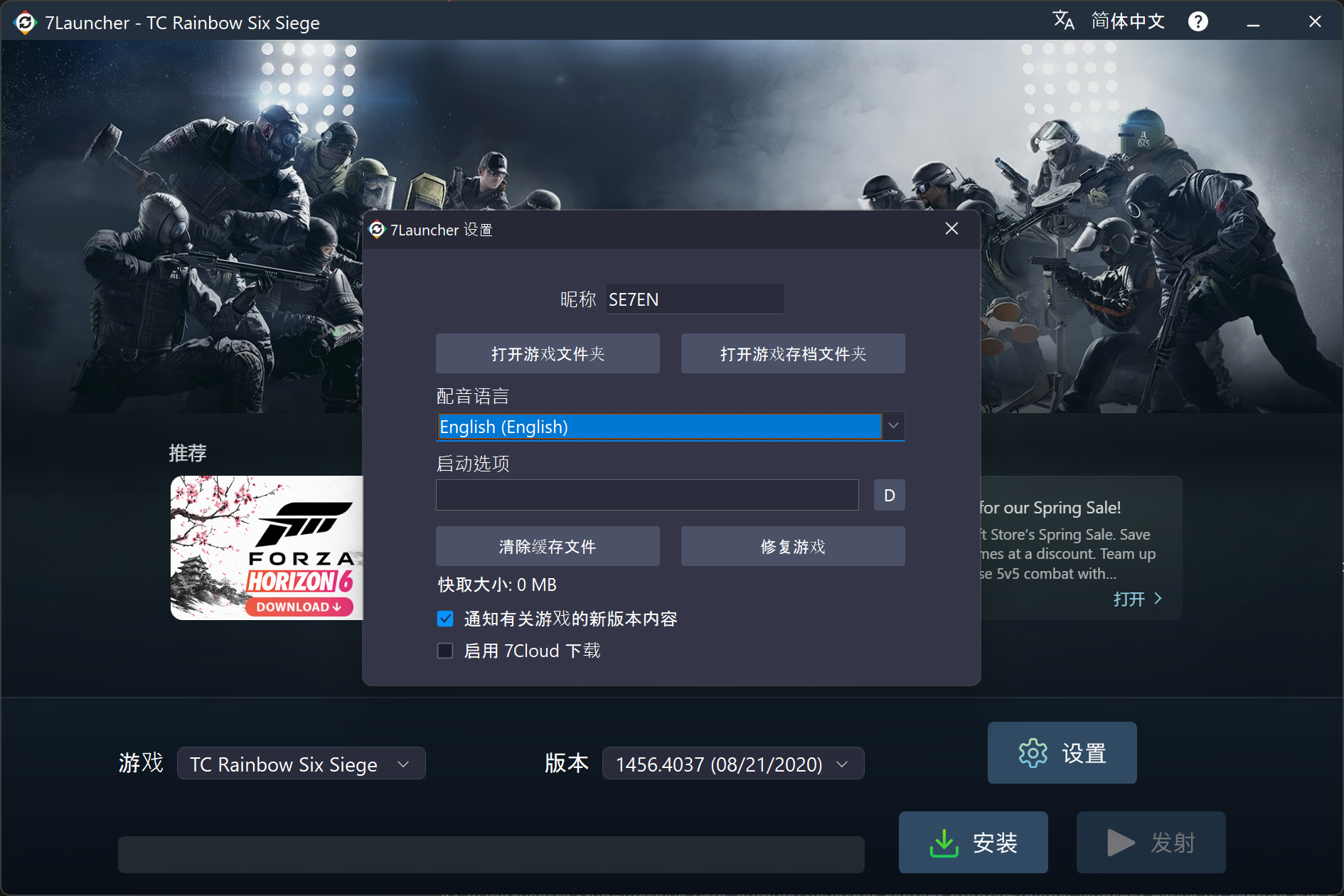Click the 7Launcher logo in the main title bar

pyautogui.click(x=25, y=23)
